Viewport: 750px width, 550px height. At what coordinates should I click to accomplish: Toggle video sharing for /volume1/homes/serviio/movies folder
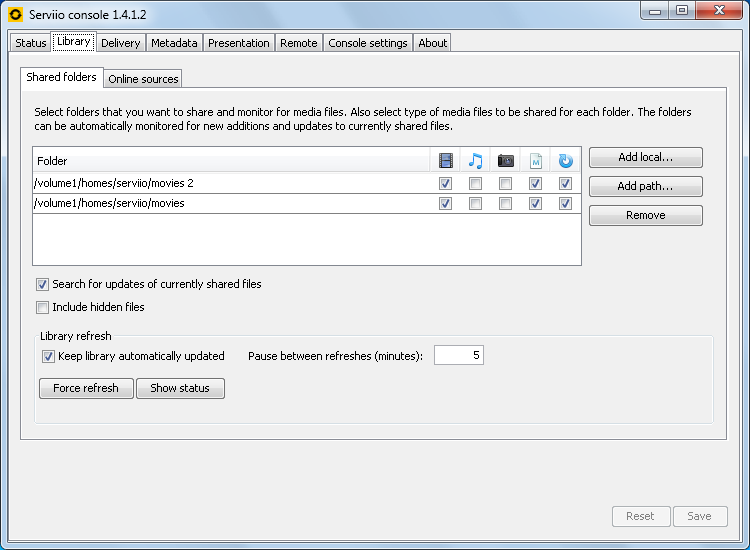click(445, 204)
